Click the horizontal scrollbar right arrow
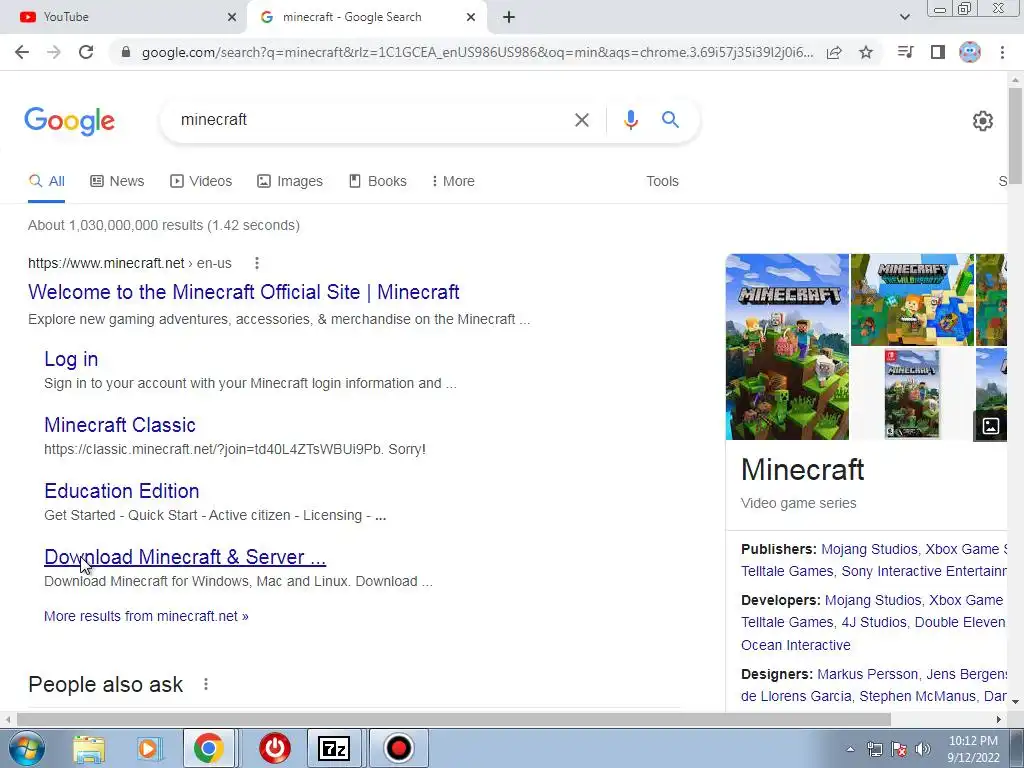The width and height of the screenshot is (1024, 768). (x=999, y=720)
